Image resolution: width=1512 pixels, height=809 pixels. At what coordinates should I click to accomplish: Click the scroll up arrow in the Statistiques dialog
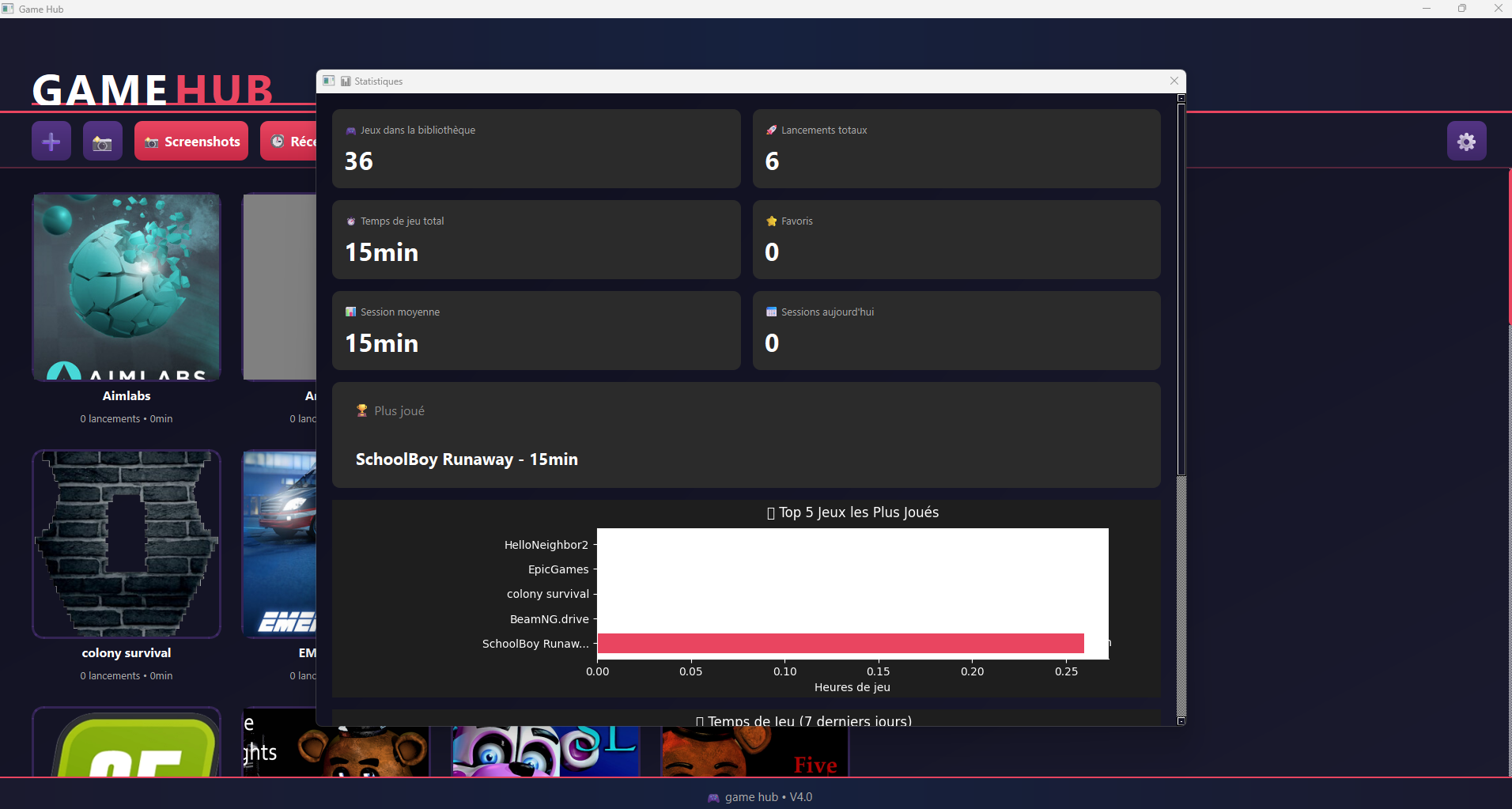1181,99
